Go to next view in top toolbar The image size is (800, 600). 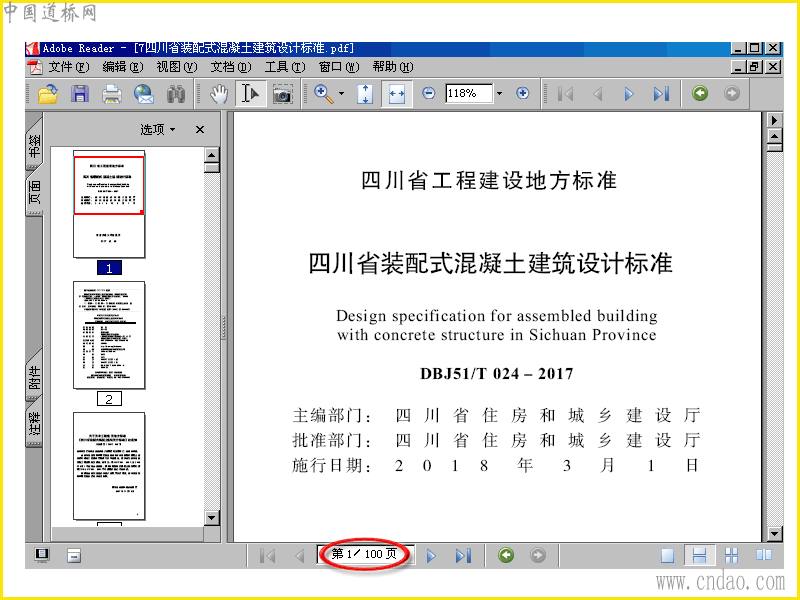pos(732,93)
